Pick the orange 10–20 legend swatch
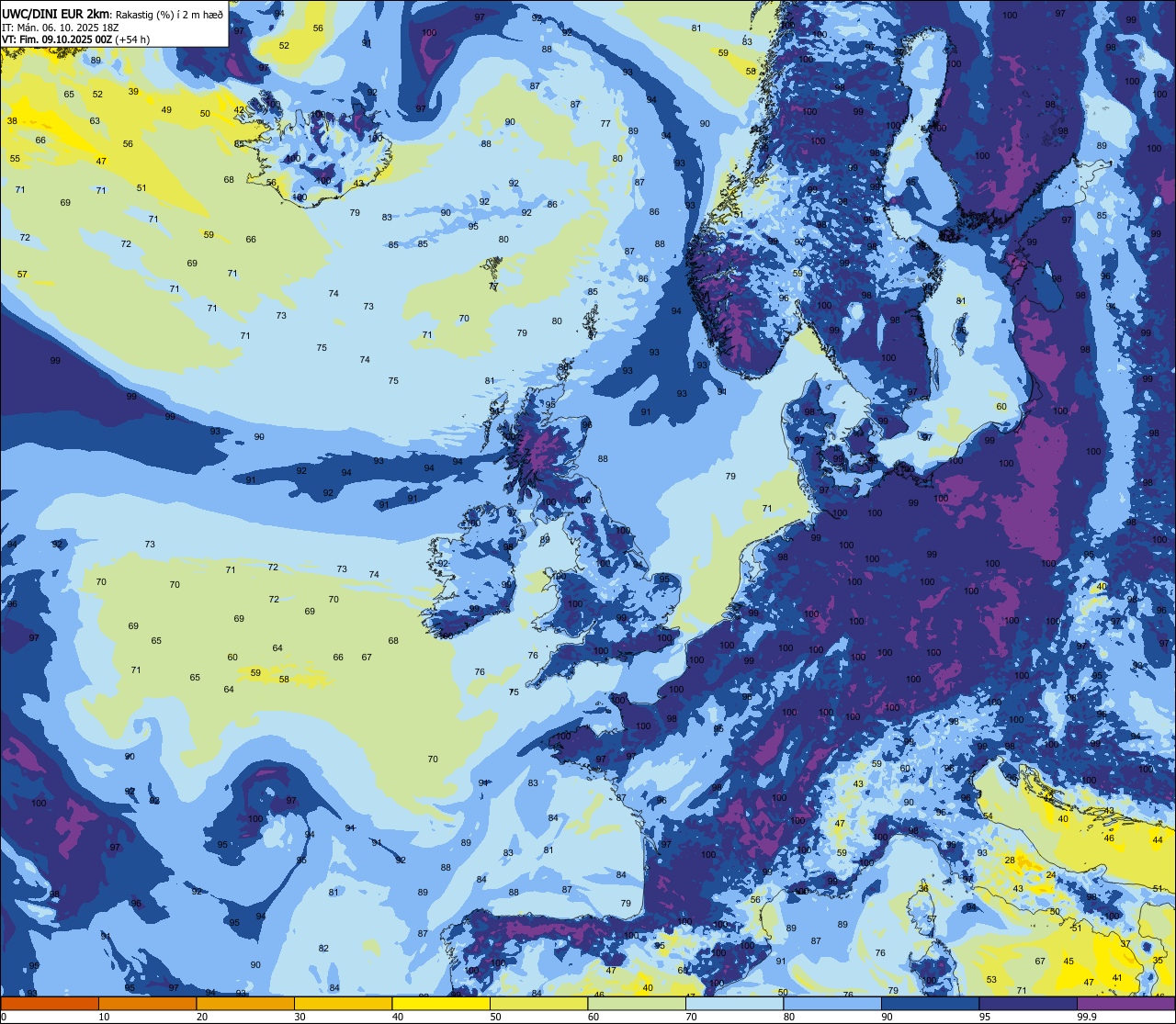Viewport: 1176px width, 1024px height. tap(147, 1003)
